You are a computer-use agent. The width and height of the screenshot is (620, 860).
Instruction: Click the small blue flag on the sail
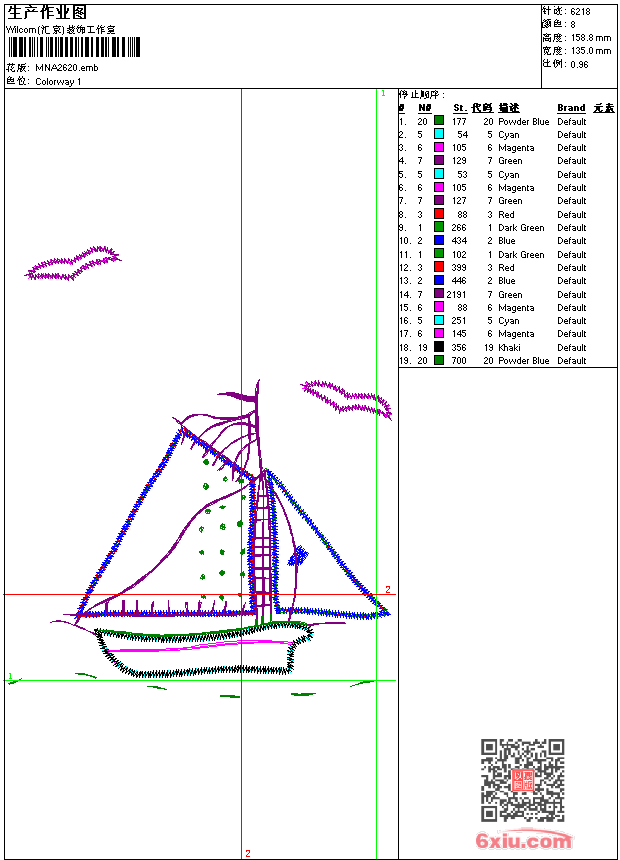click(x=298, y=556)
